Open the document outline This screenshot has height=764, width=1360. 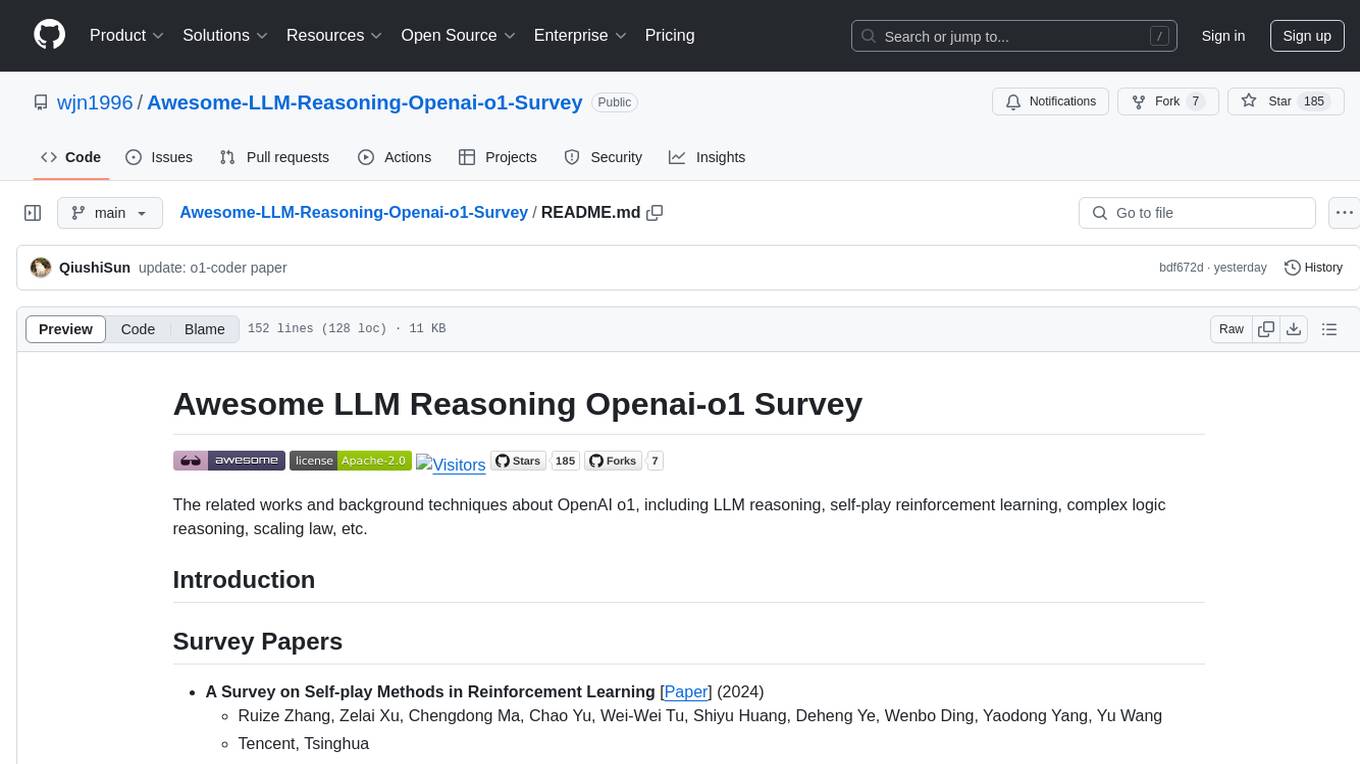(1329, 329)
